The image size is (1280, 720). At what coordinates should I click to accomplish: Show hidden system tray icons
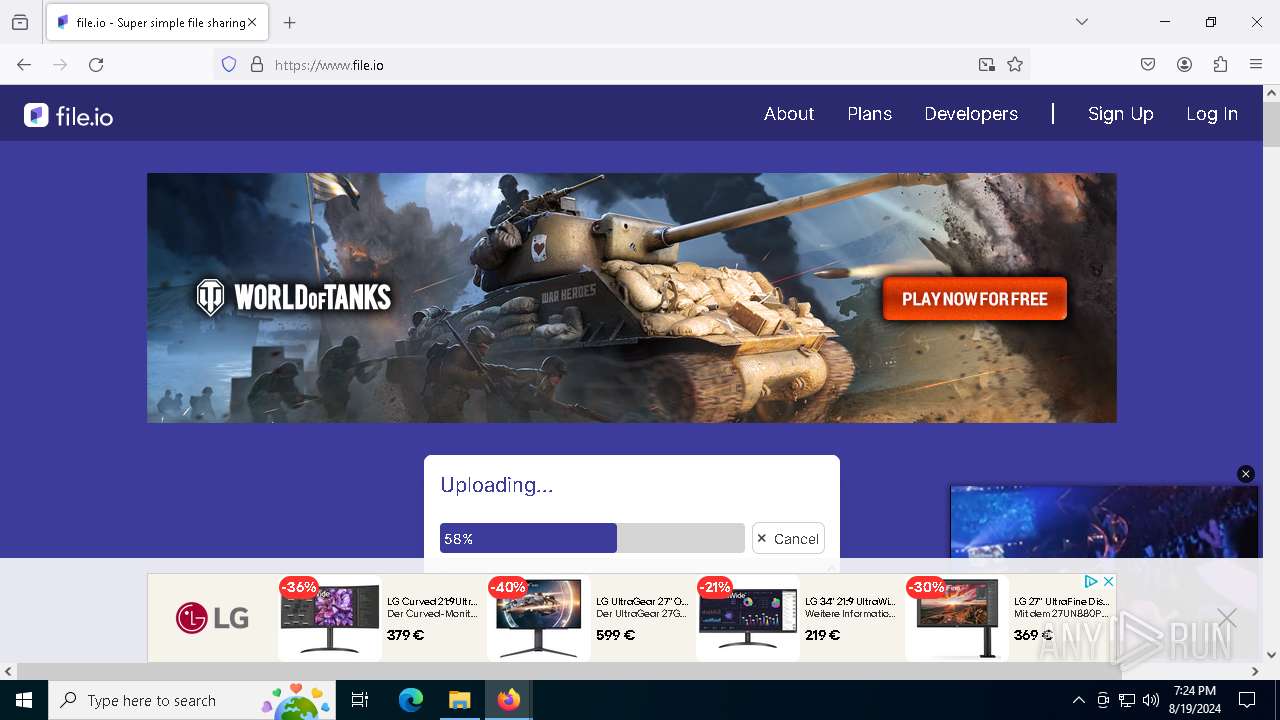pos(1078,700)
